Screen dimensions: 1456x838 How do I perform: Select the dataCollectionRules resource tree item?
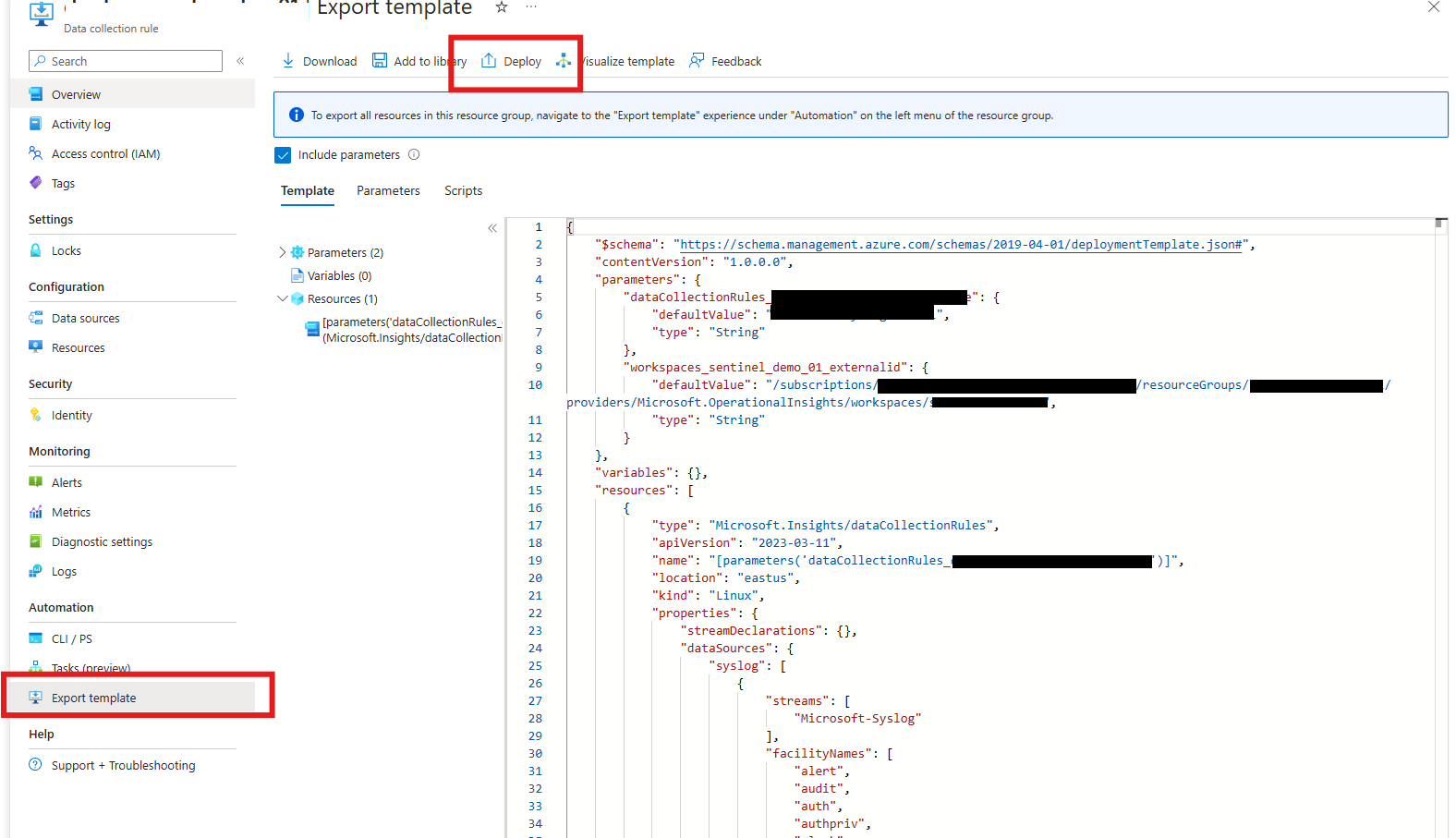click(404, 330)
